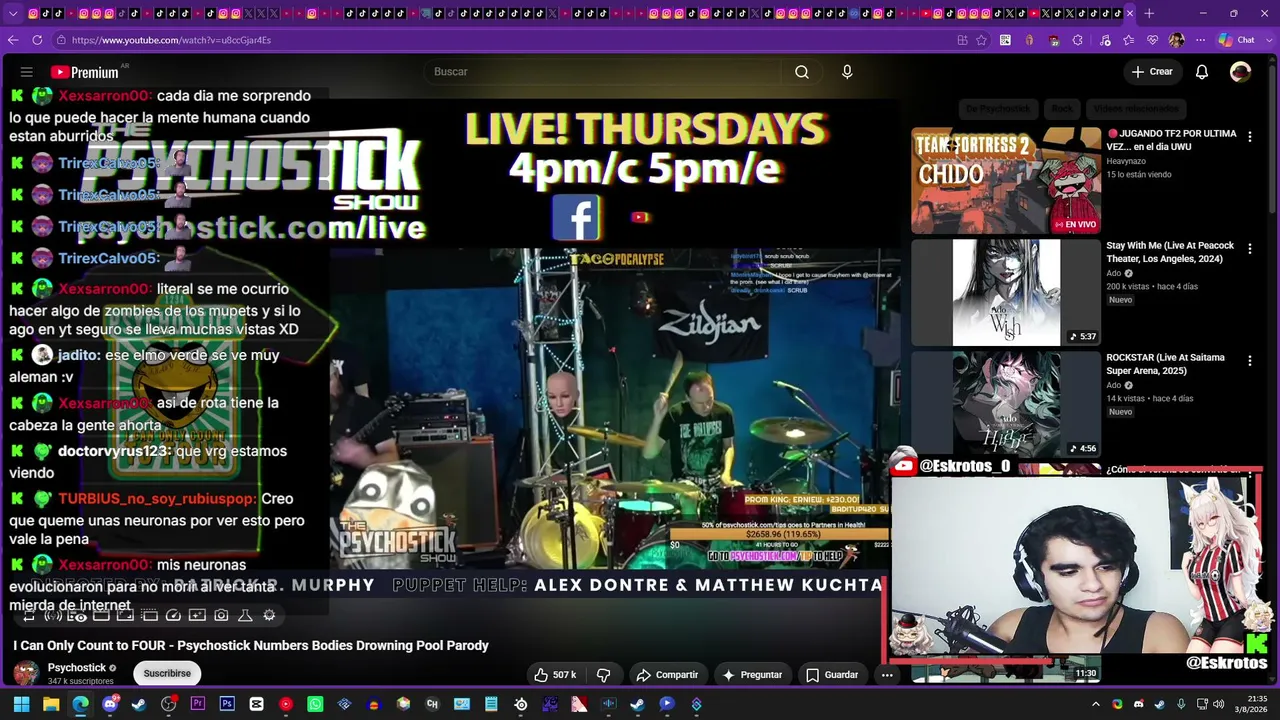
Task: Open the Copilot Chat button
Action: [1237, 40]
